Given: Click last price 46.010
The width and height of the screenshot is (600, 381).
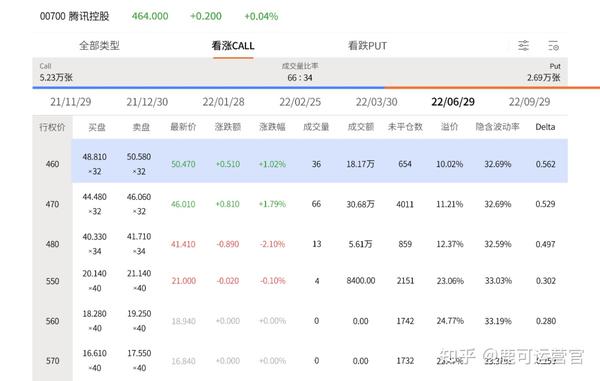Looking at the screenshot, I should coord(183,204).
